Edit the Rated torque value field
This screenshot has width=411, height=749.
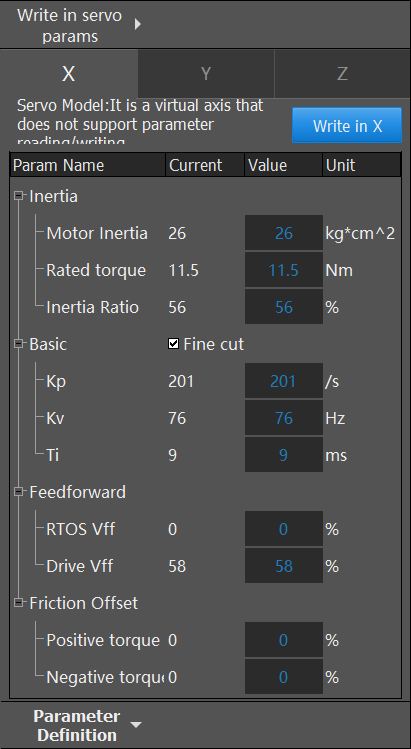click(284, 270)
